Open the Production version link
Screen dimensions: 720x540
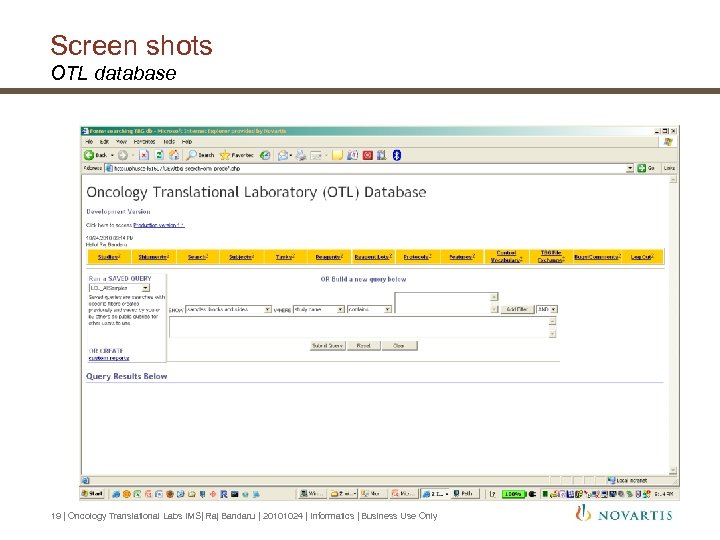point(158,225)
